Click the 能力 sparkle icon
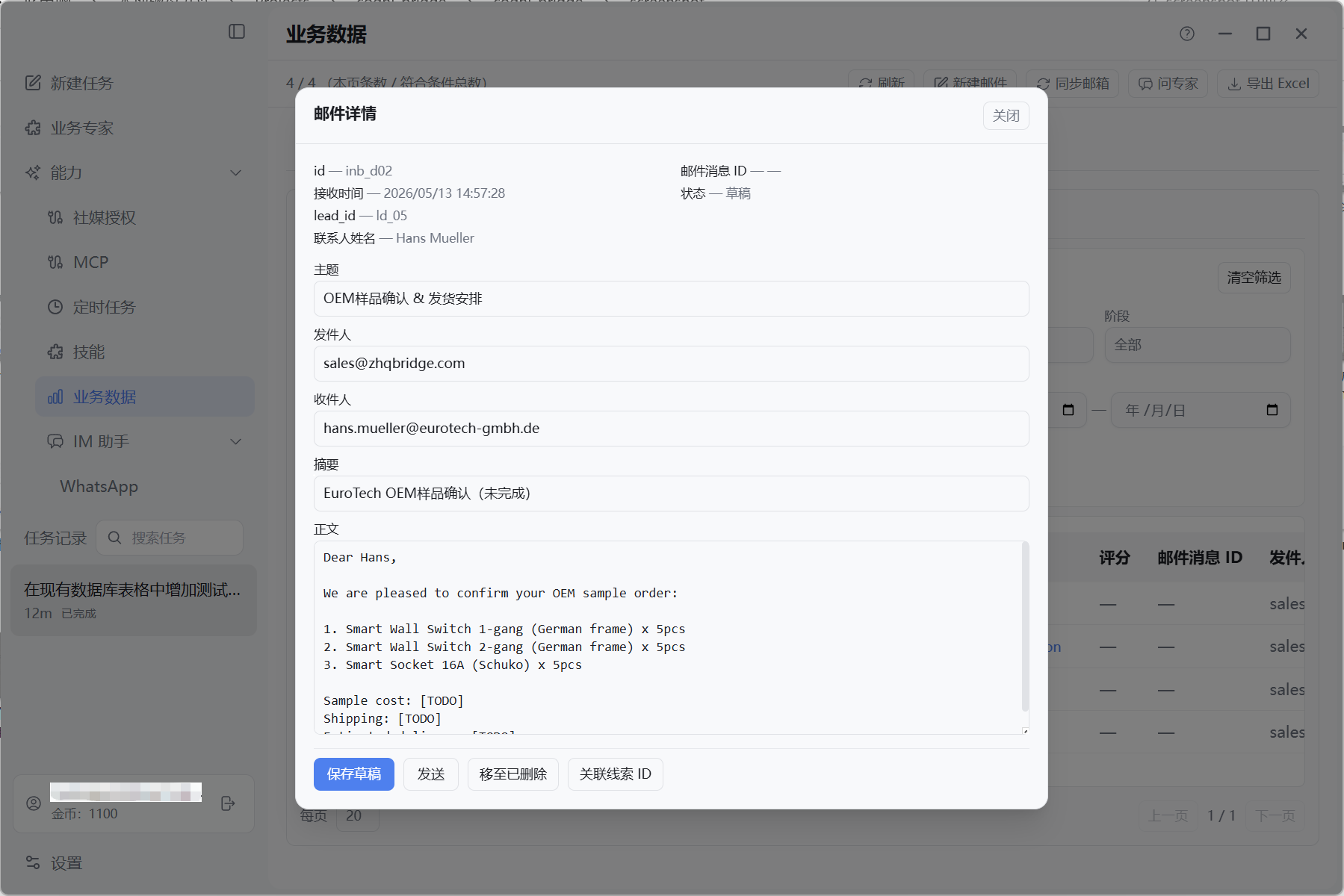1344x896 pixels. point(33,172)
